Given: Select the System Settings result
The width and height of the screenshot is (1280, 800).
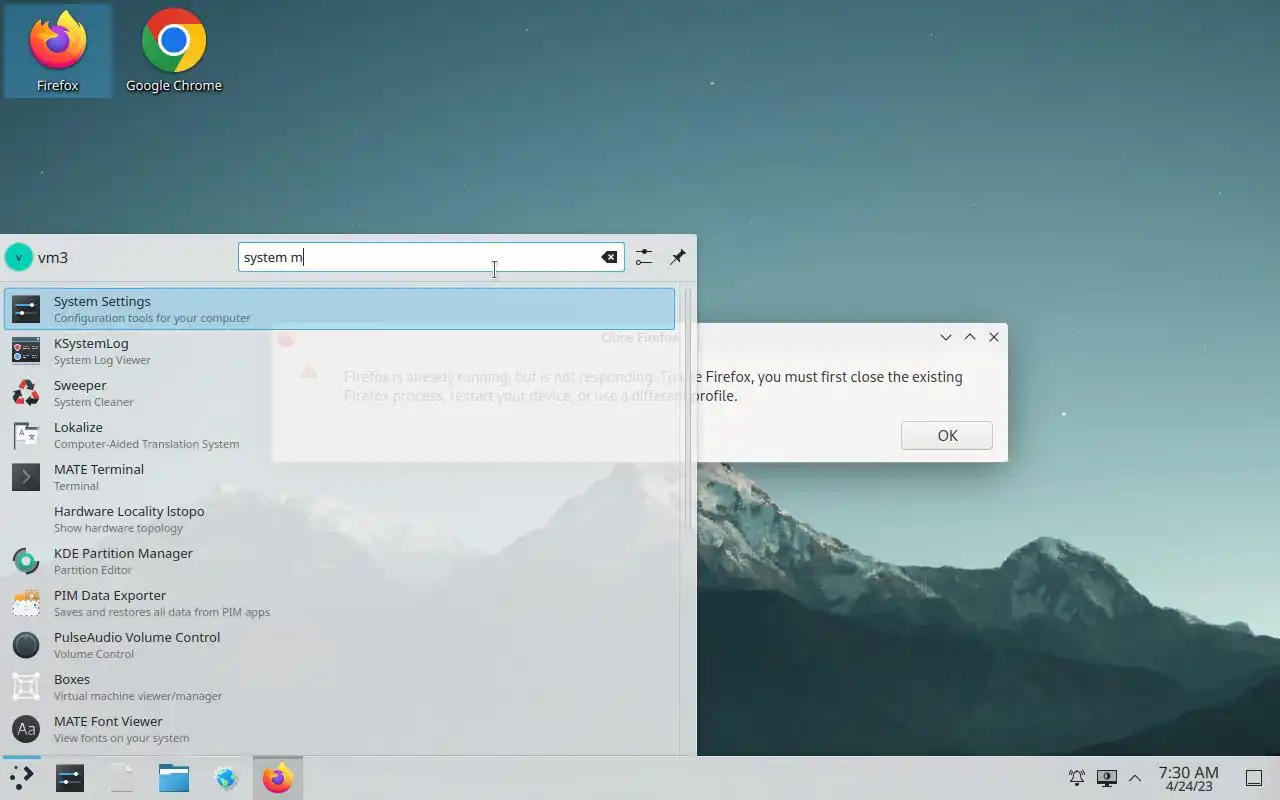Looking at the screenshot, I should [339, 309].
